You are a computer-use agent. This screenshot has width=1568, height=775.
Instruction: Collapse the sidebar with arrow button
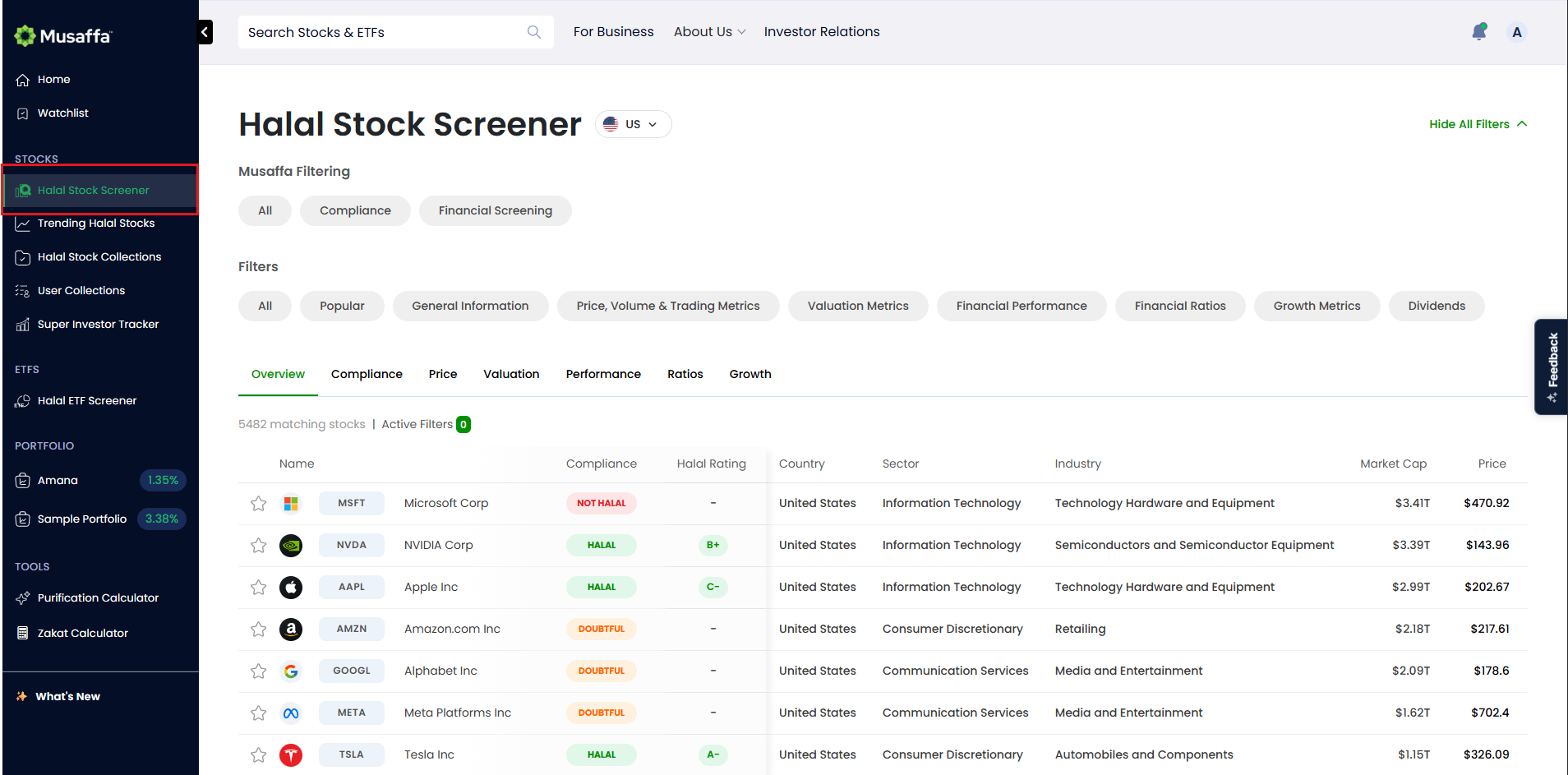pyautogui.click(x=205, y=32)
